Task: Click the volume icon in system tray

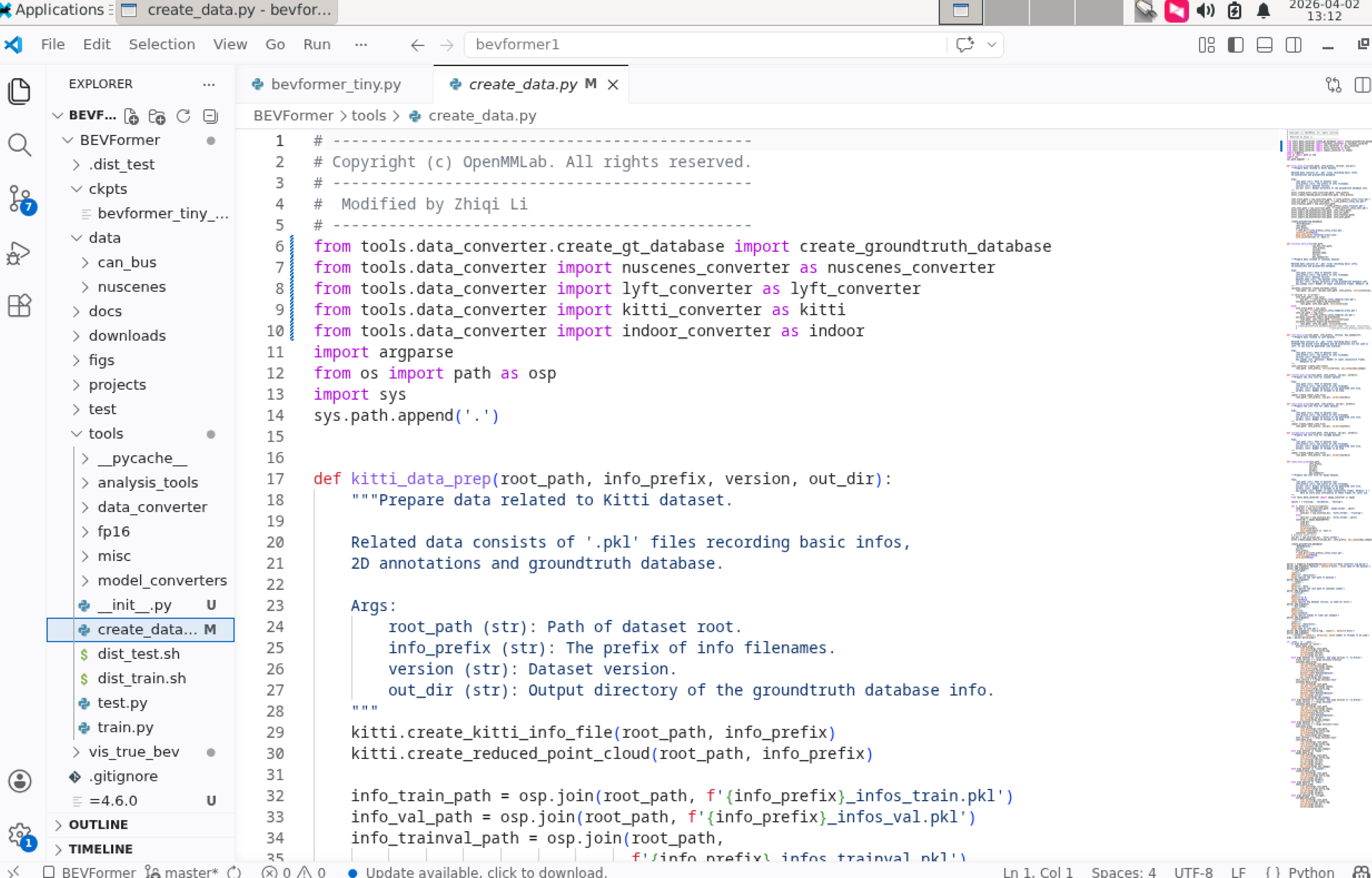Action: coord(1205,11)
